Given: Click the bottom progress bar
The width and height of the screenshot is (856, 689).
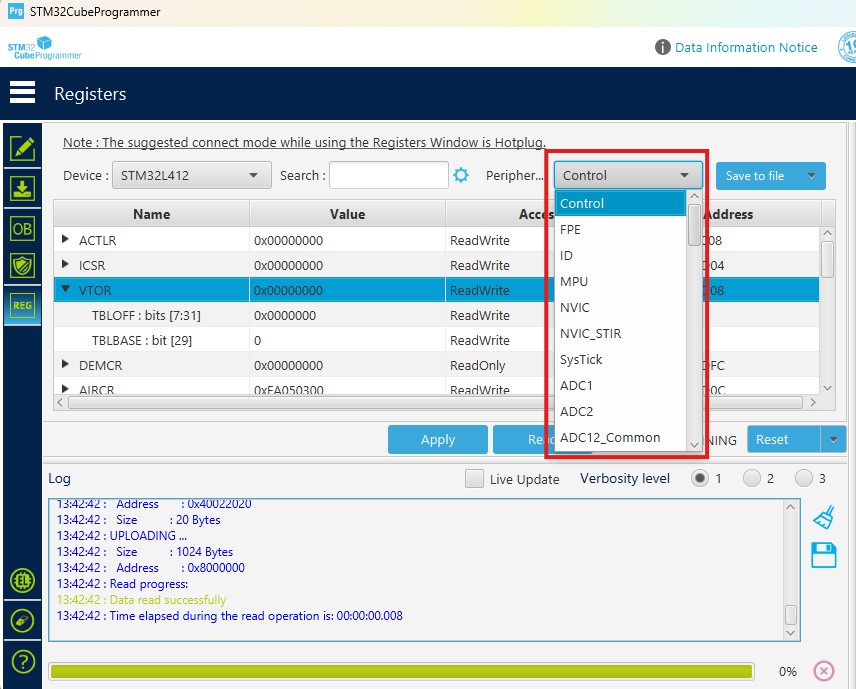Looking at the screenshot, I should [401, 672].
